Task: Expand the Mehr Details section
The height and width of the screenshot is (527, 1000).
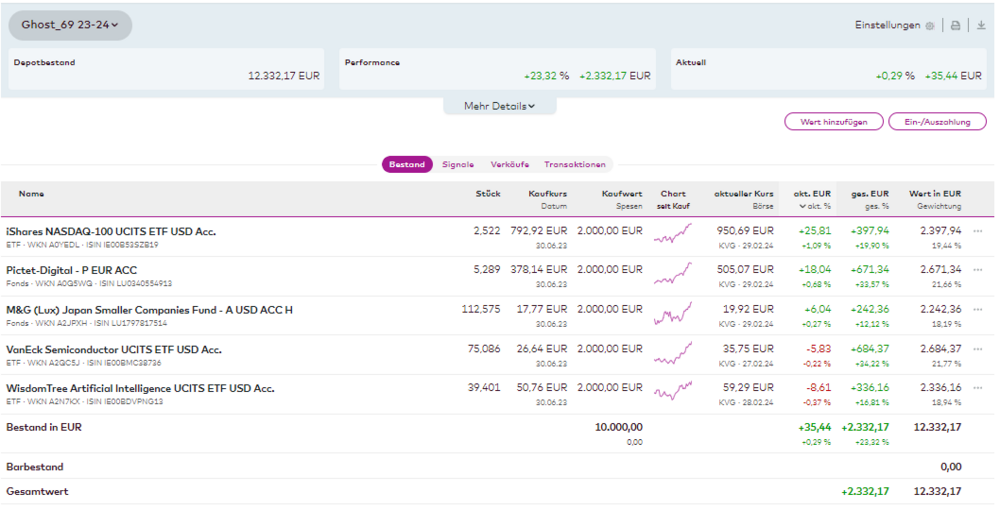Action: (x=499, y=106)
